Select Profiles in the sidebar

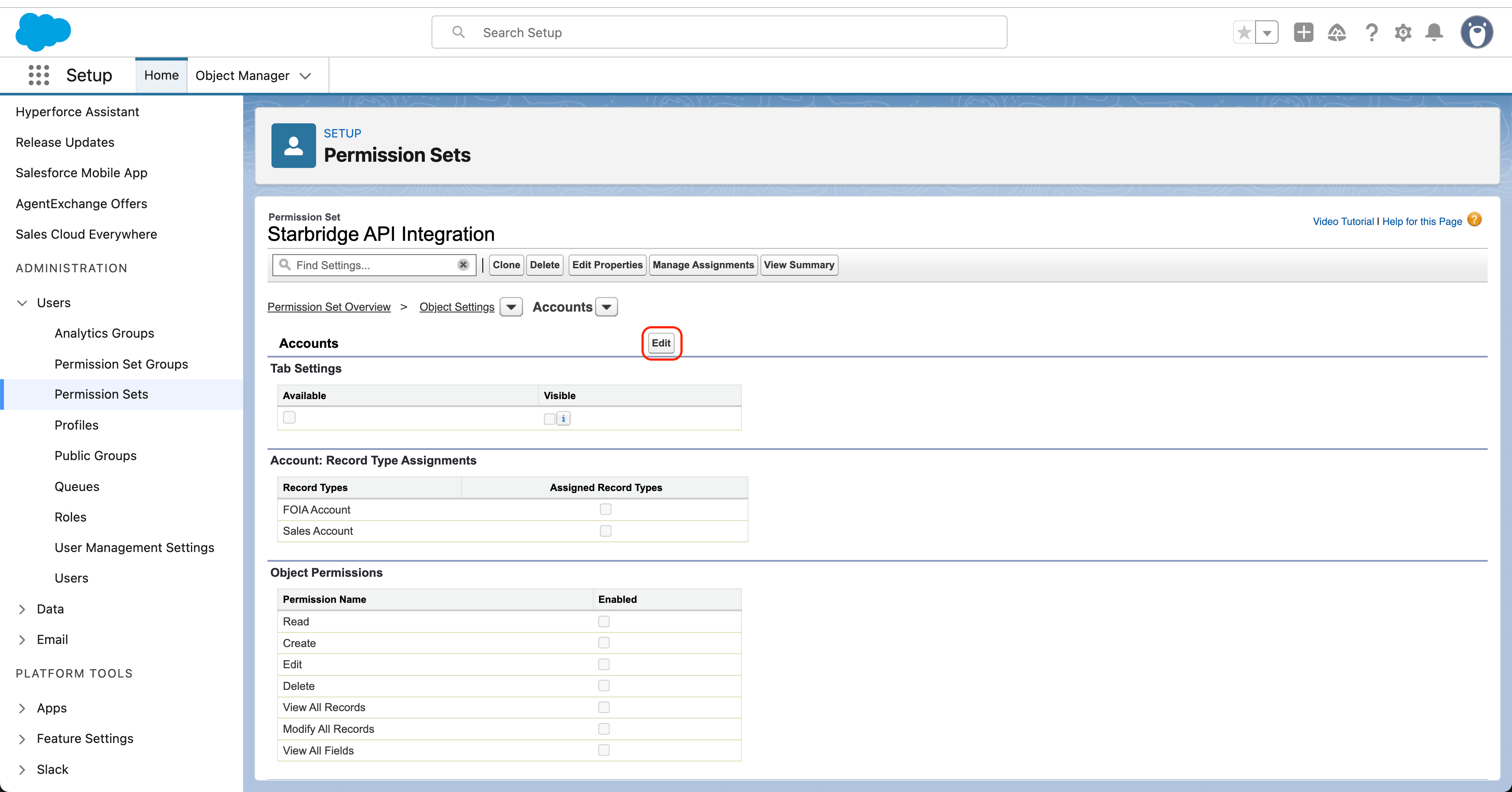tap(76, 425)
